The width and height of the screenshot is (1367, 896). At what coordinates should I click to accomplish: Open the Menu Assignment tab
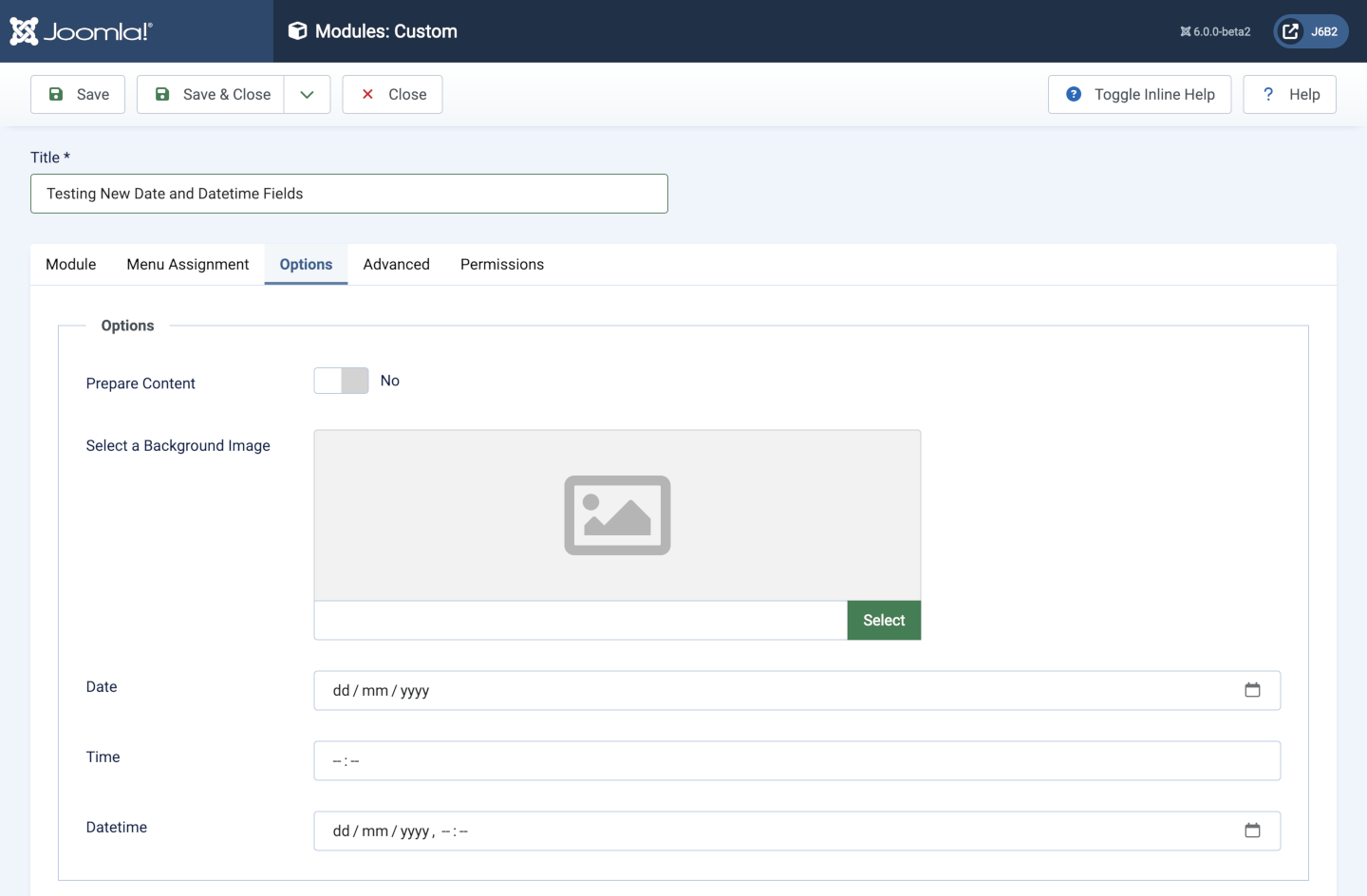coord(188,265)
